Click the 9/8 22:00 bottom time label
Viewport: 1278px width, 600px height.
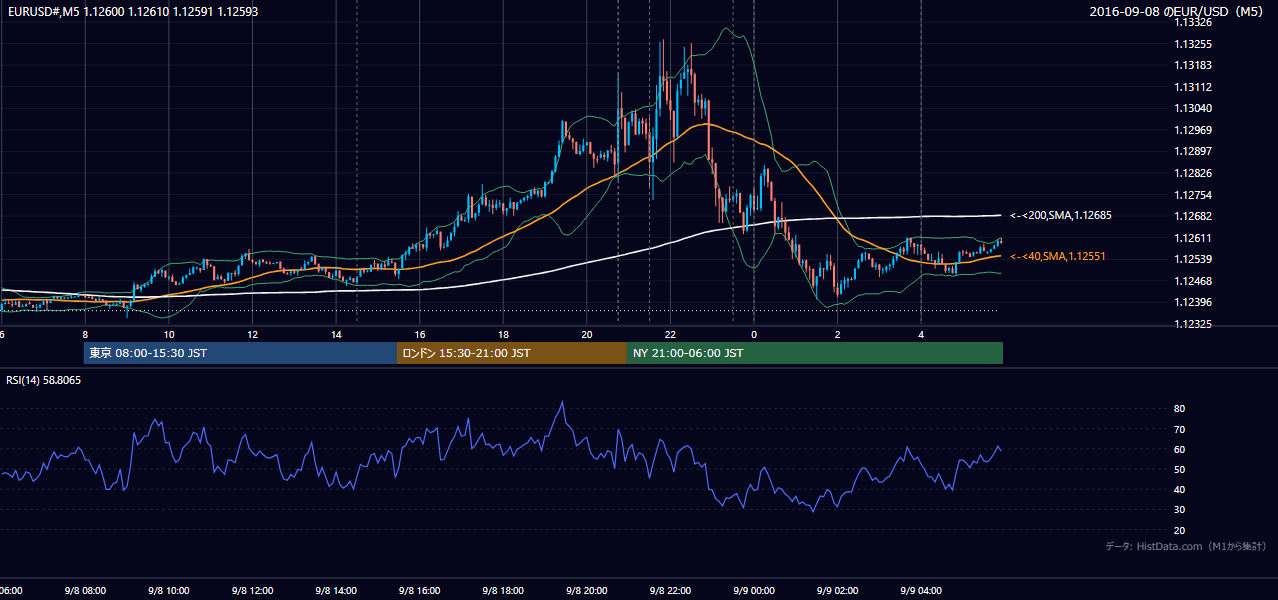coord(670,590)
